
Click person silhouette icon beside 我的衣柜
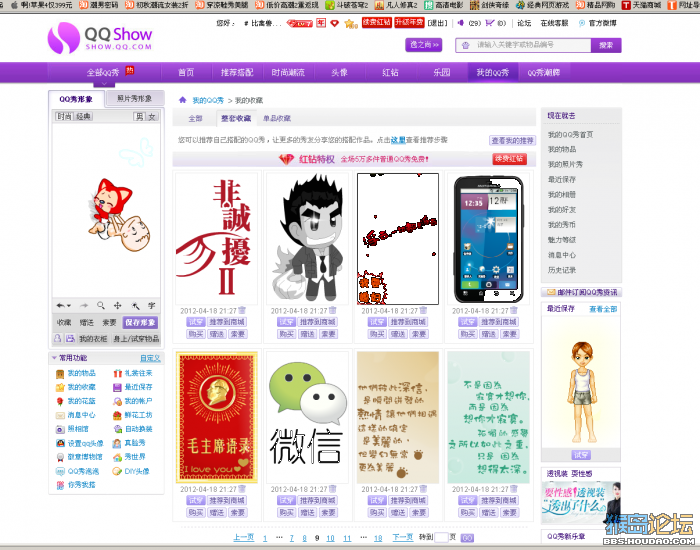pos(58,338)
